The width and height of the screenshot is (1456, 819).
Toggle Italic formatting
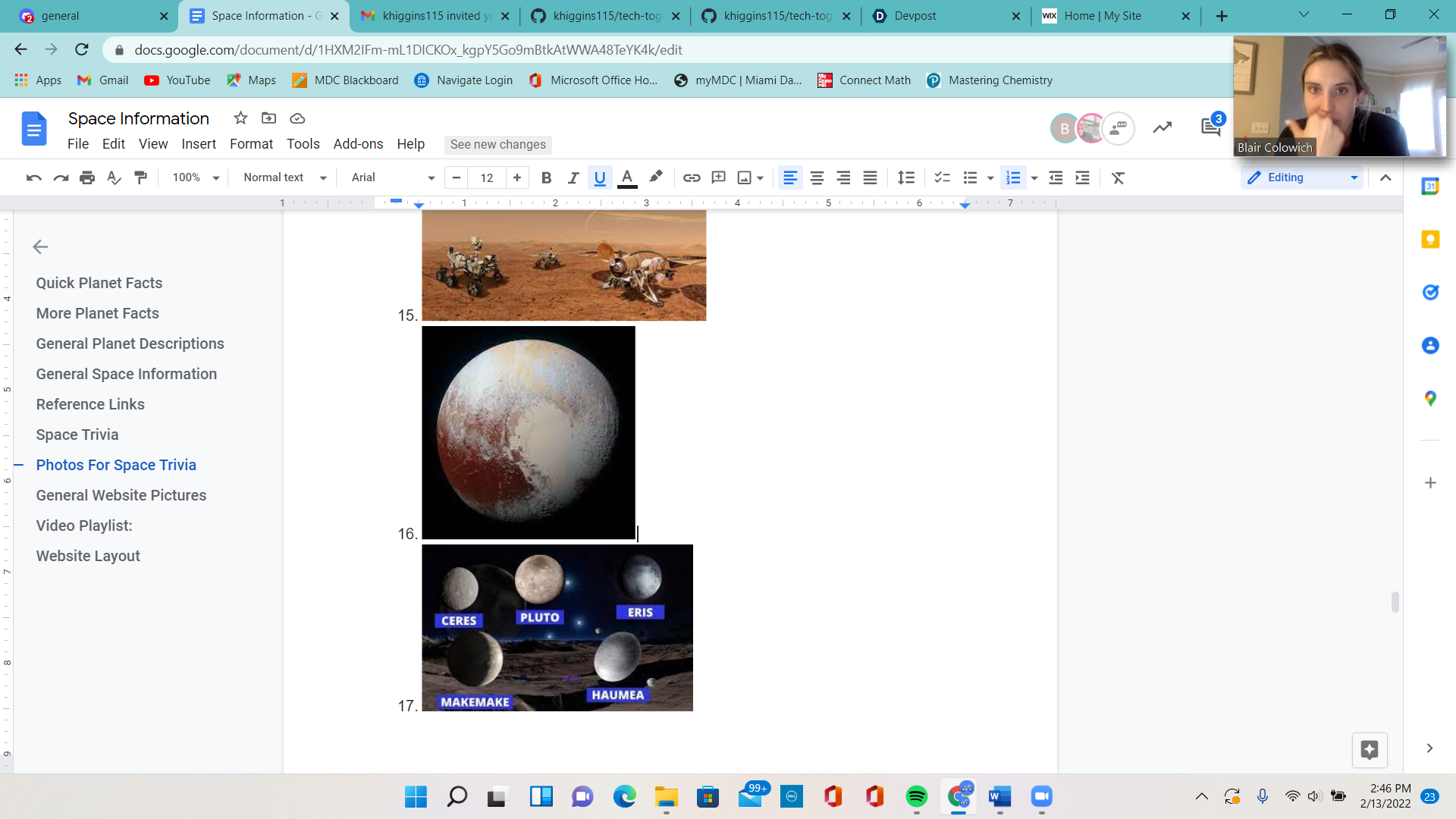pyautogui.click(x=573, y=177)
